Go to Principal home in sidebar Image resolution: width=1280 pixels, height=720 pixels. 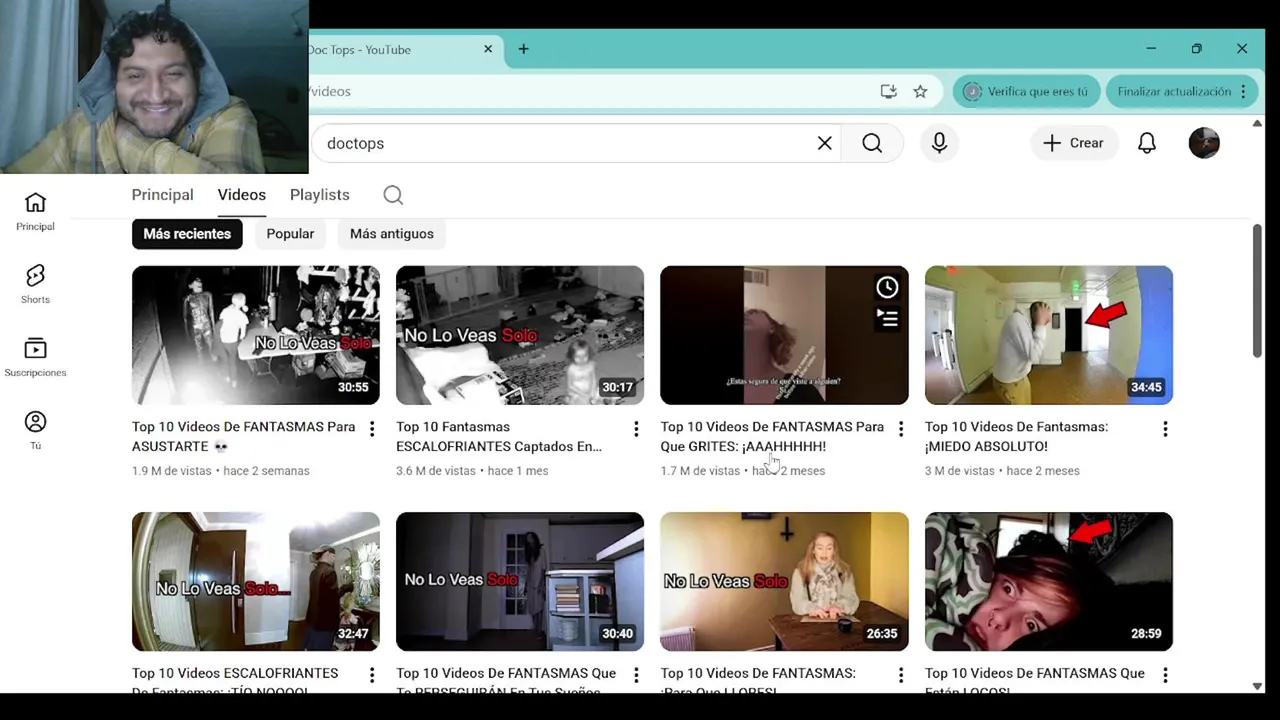(x=35, y=212)
